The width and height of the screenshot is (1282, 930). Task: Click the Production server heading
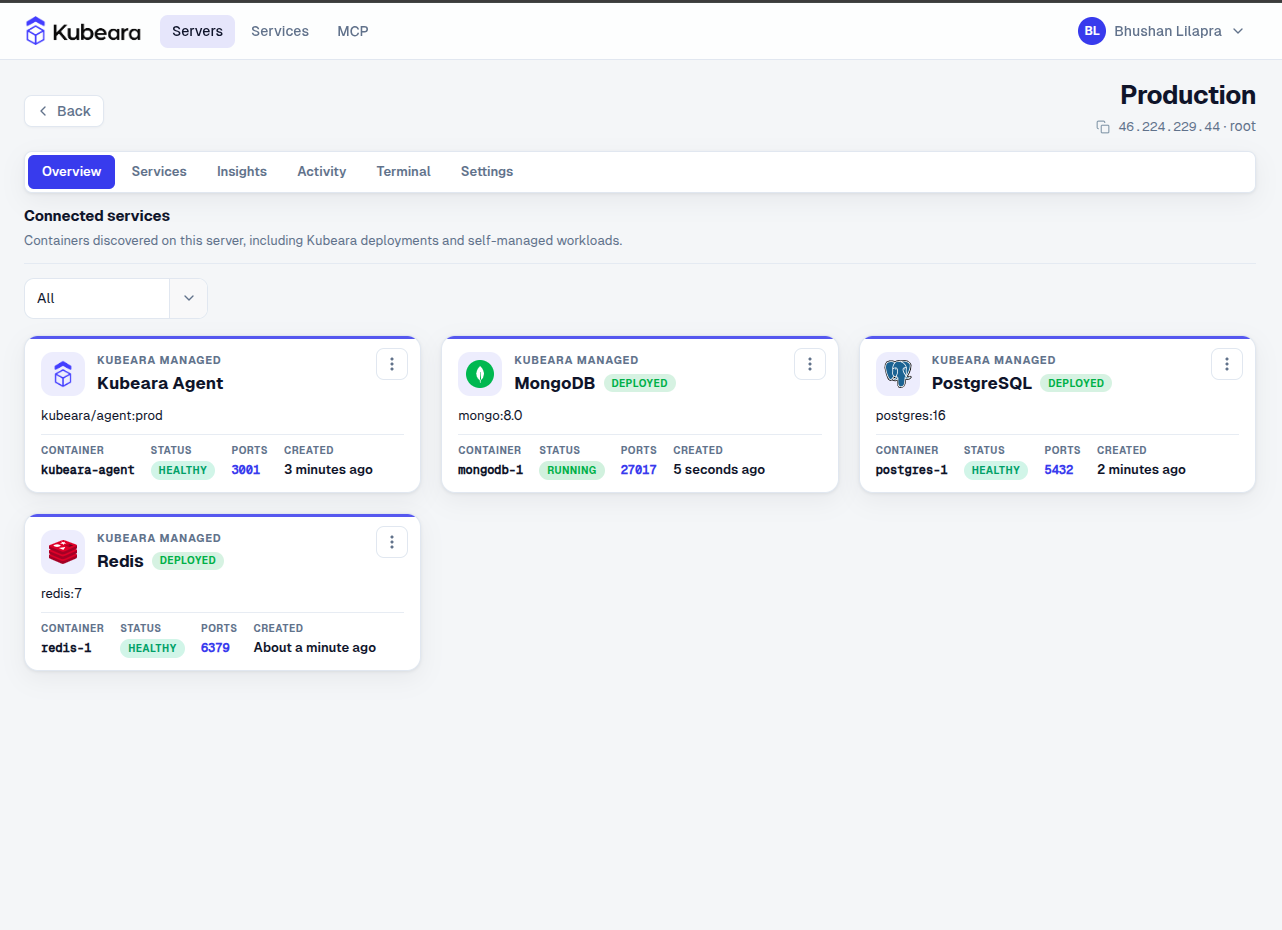click(x=1188, y=95)
